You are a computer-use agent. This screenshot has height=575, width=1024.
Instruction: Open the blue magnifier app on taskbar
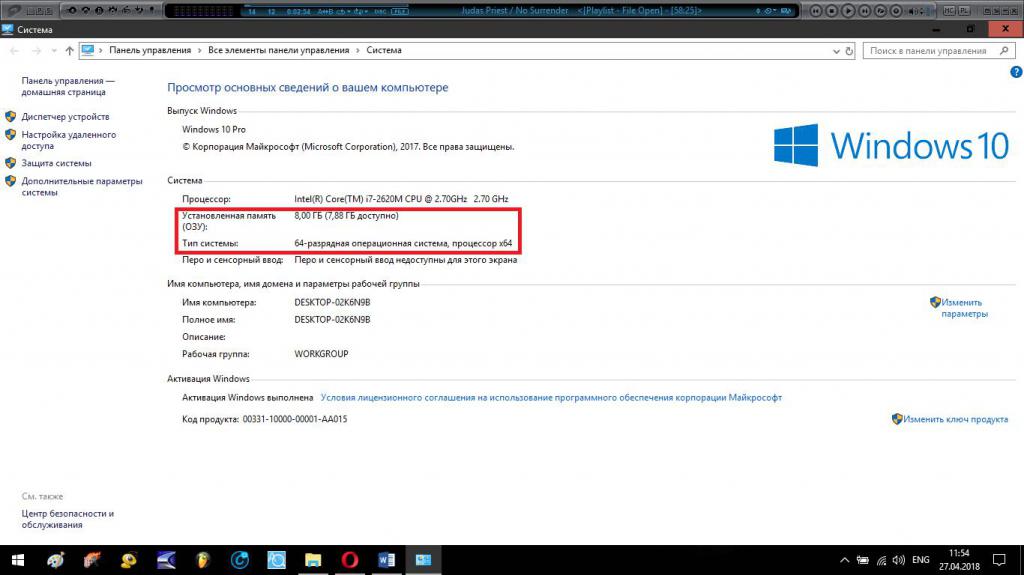276,560
